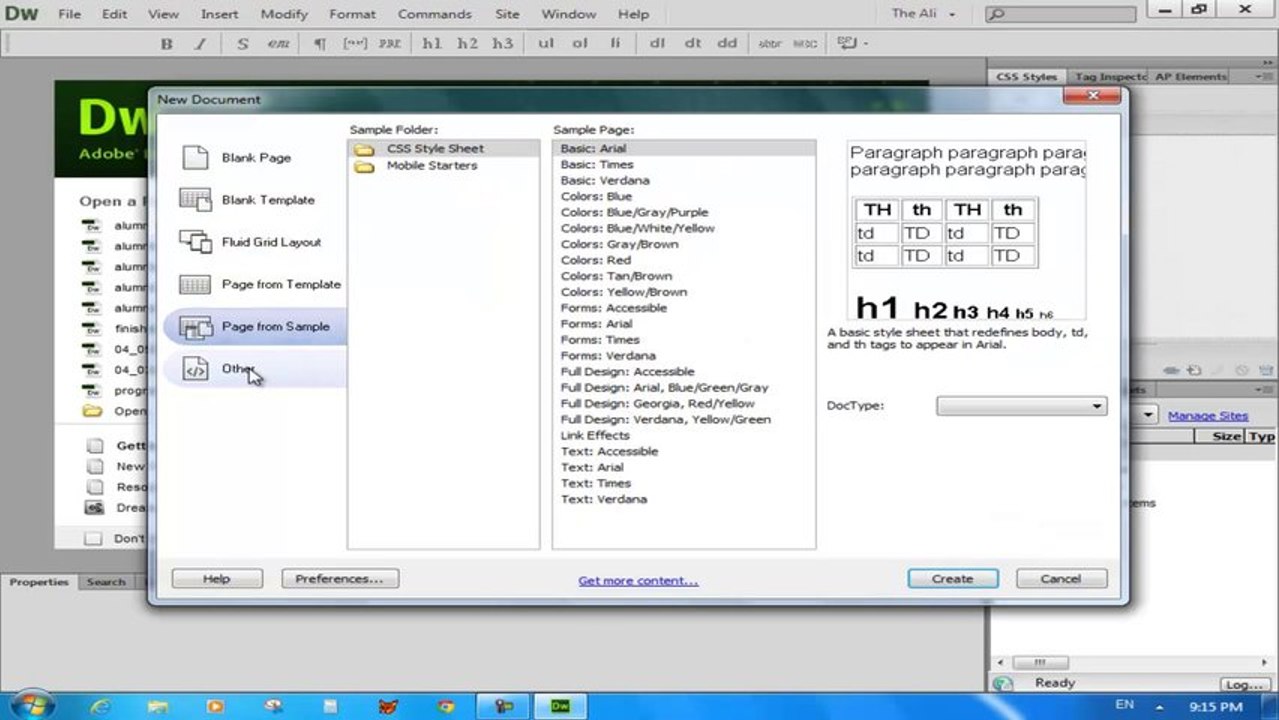Click the Bold (B) toolbar button

tap(167, 43)
